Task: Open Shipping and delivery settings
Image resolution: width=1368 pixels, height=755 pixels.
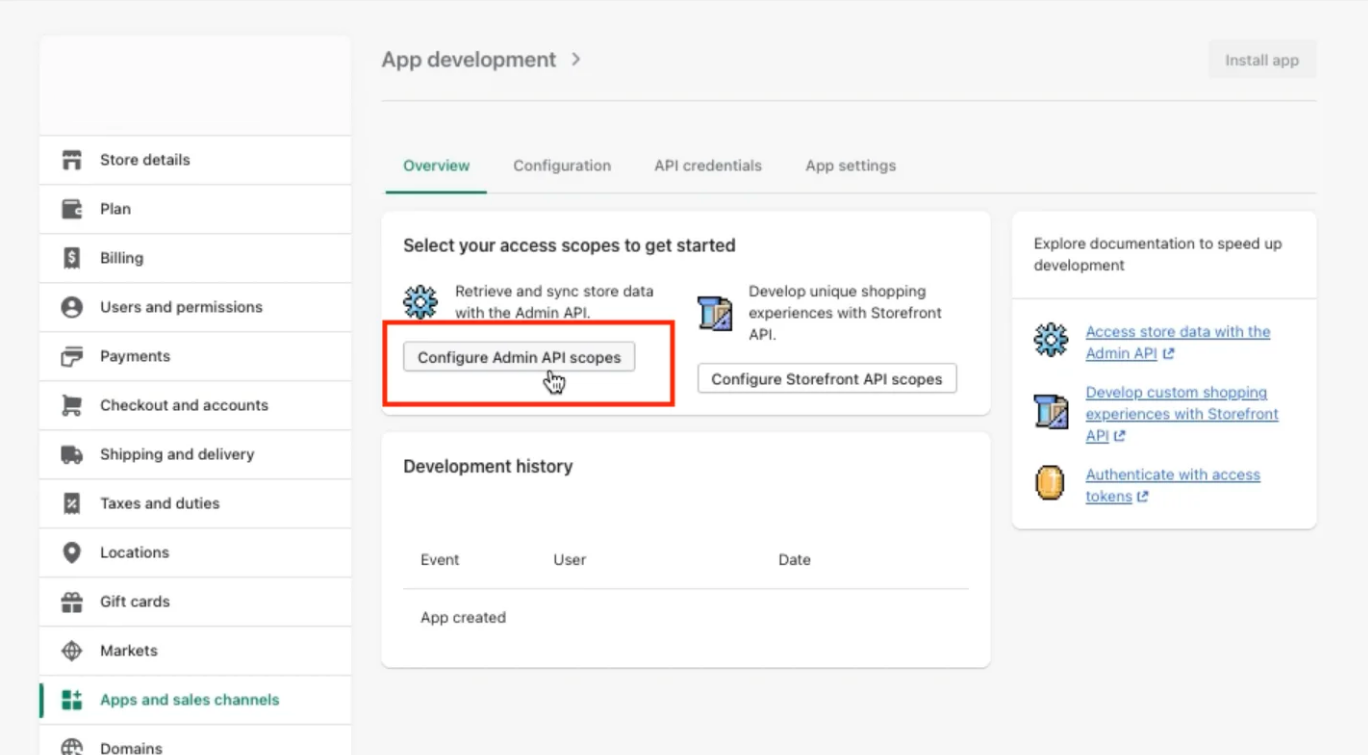Action: tap(195, 454)
